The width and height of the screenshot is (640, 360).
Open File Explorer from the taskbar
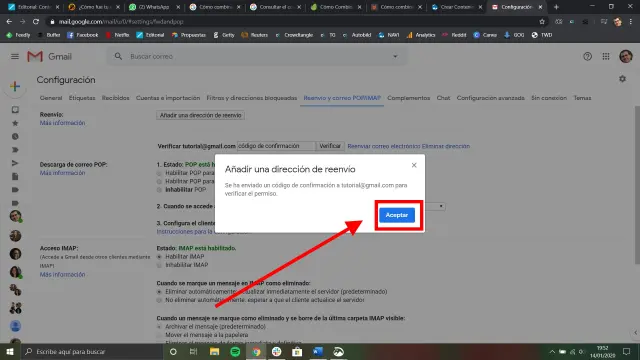tap(214, 351)
